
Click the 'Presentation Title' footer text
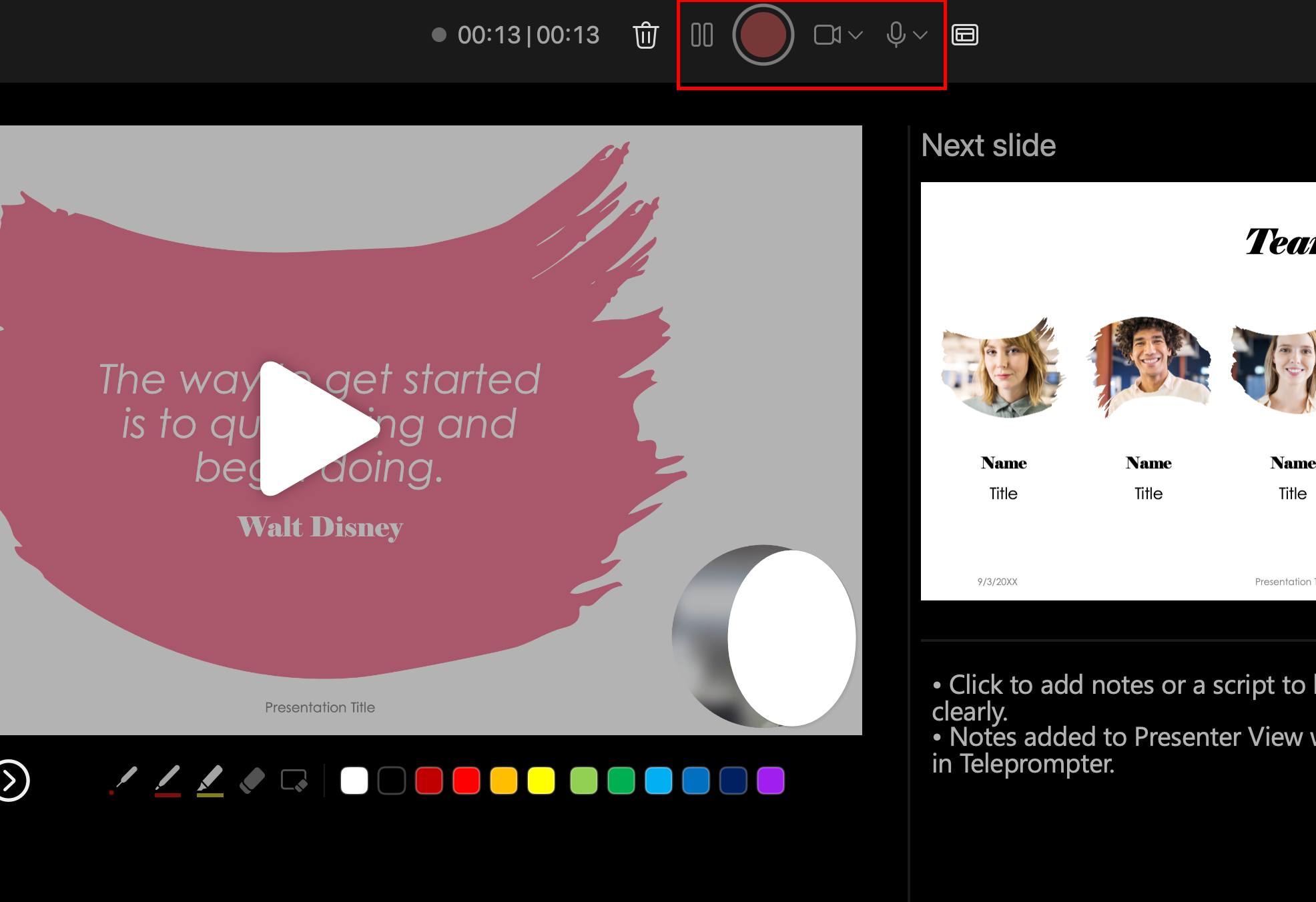click(x=320, y=707)
